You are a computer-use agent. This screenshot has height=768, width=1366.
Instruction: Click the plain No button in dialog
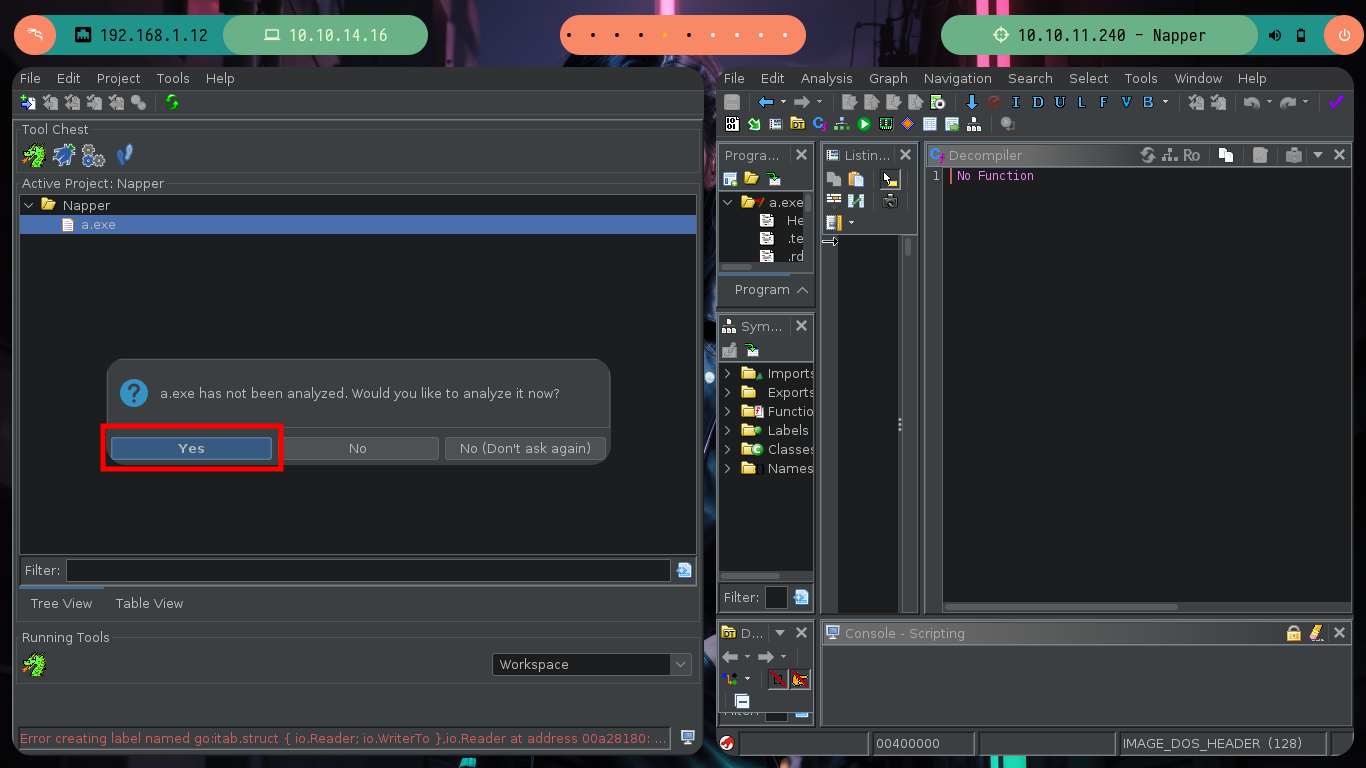click(x=358, y=448)
